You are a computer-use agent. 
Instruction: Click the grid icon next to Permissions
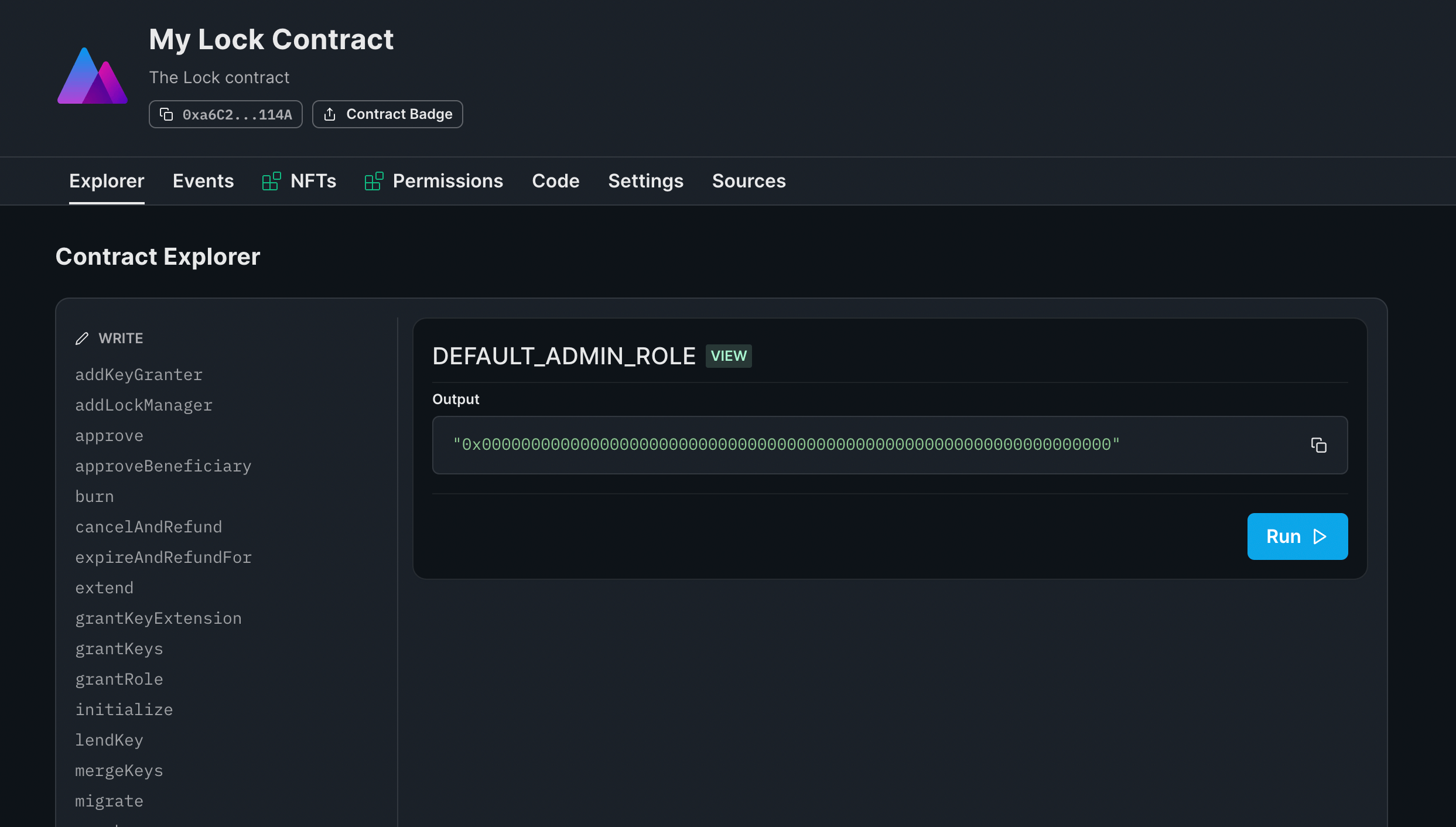pos(373,181)
